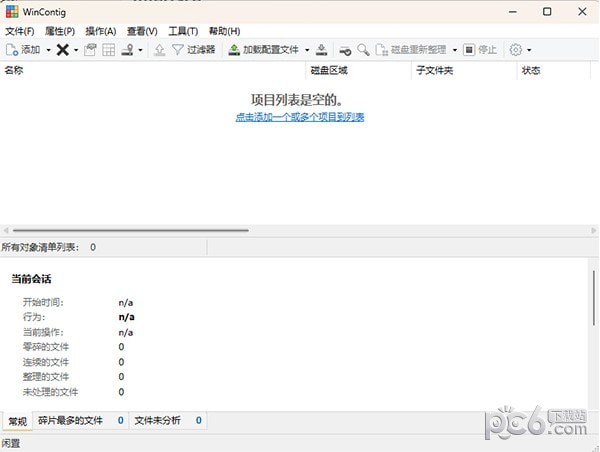Click the 添加 (Add) toolbar button
This screenshot has height=452, width=600.
[x=23, y=50]
